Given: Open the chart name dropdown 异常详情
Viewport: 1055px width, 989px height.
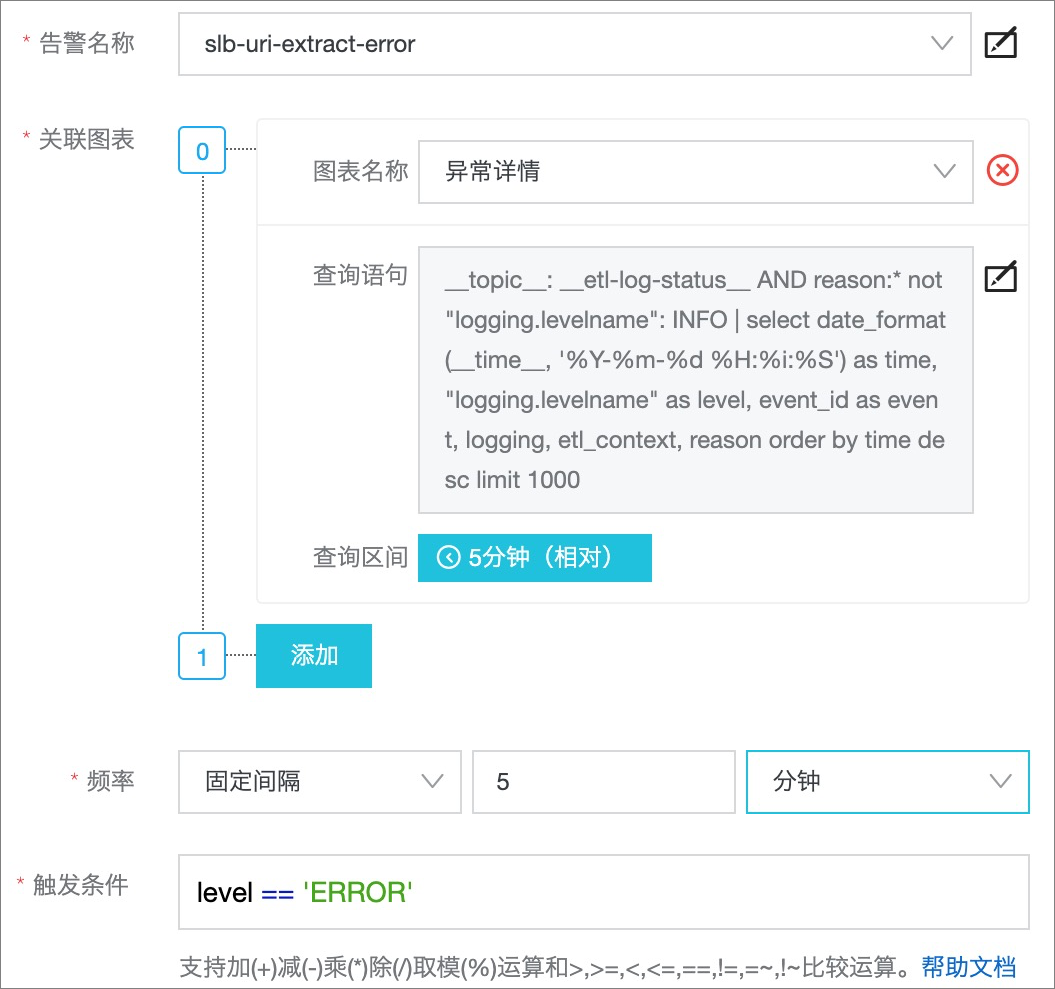Looking at the screenshot, I should [x=696, y=172].
